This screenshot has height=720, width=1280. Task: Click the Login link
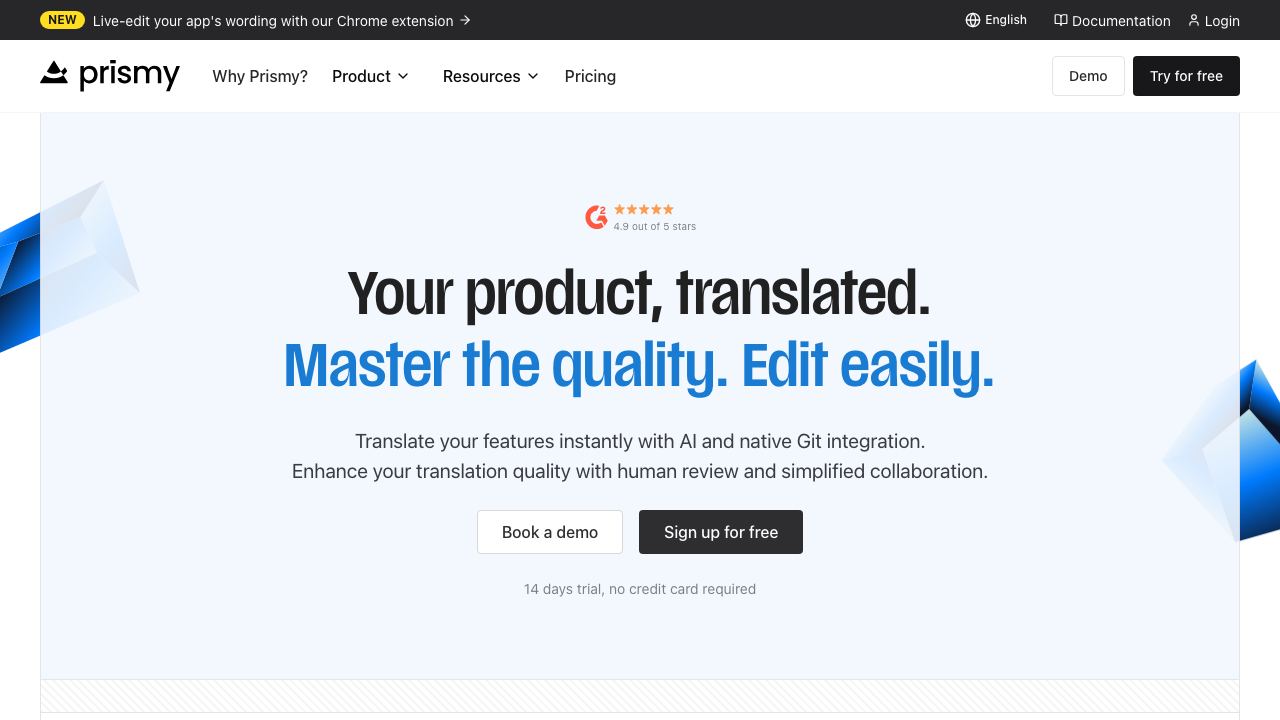click(1214, 20)
